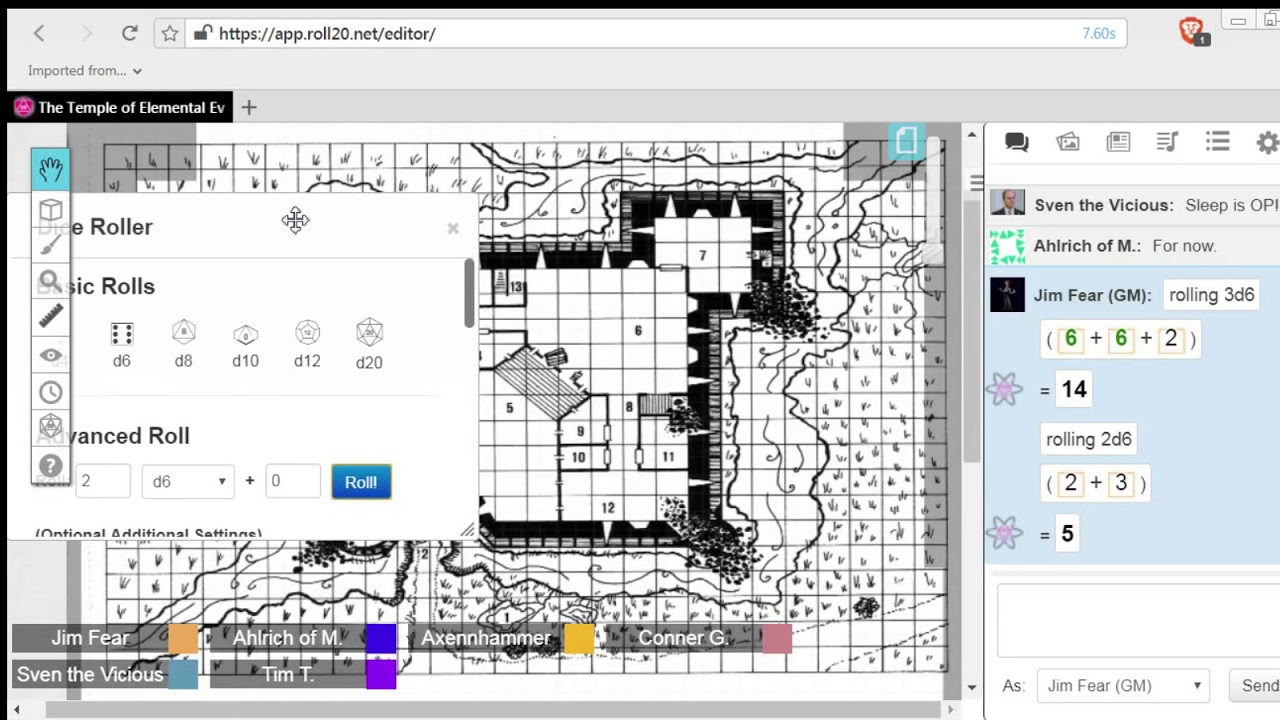Switch to the Chat tab
The width and height of the screenshot is (1280, 720).
(x=1017, y=143)
